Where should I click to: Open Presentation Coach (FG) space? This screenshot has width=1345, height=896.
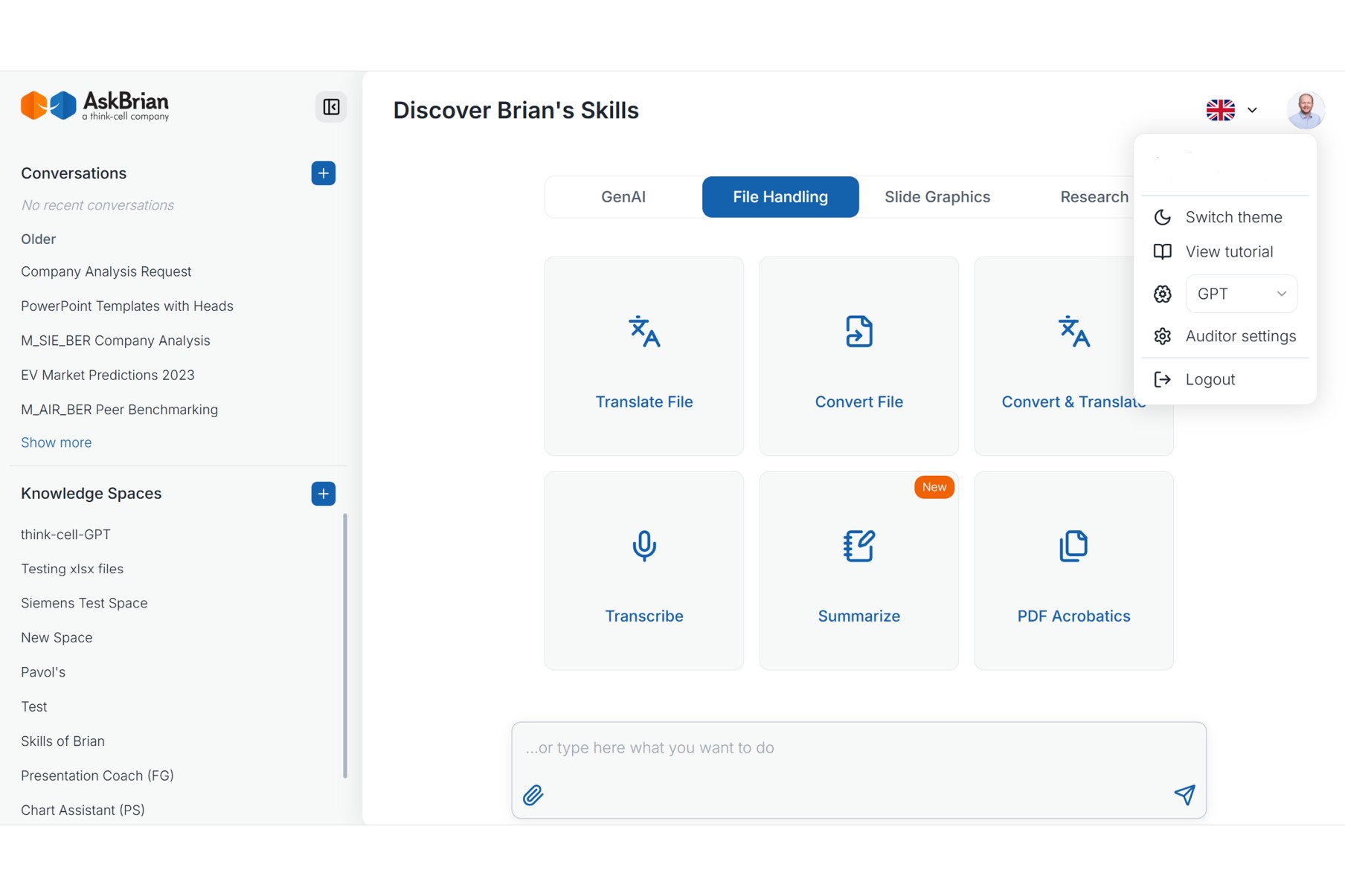[97, 776]
